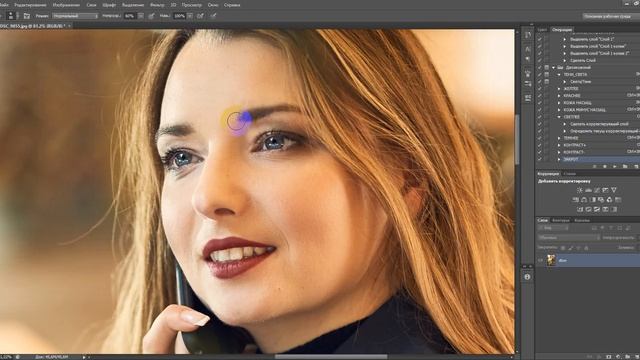This screenshot has height=360, width=640.
Task: Click the 60% opacity input field
Action: point(130,16)
